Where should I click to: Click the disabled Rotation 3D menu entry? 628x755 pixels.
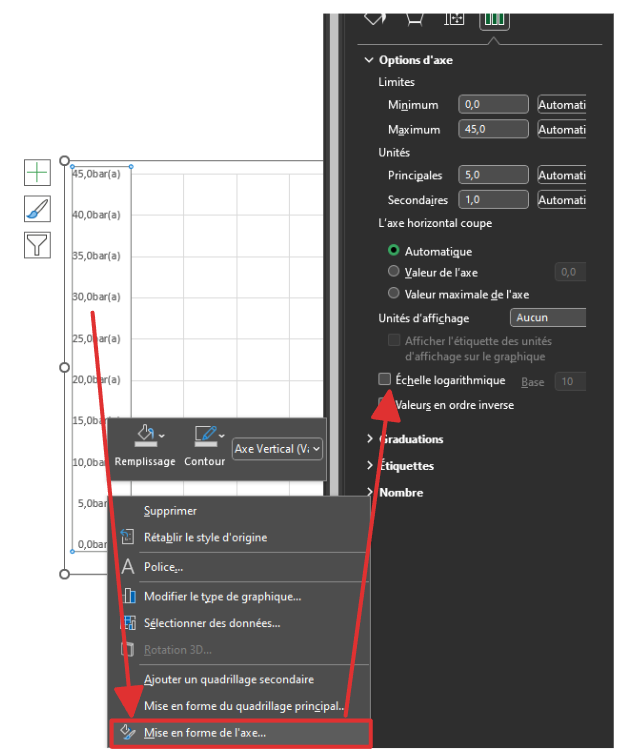point(178,650)
